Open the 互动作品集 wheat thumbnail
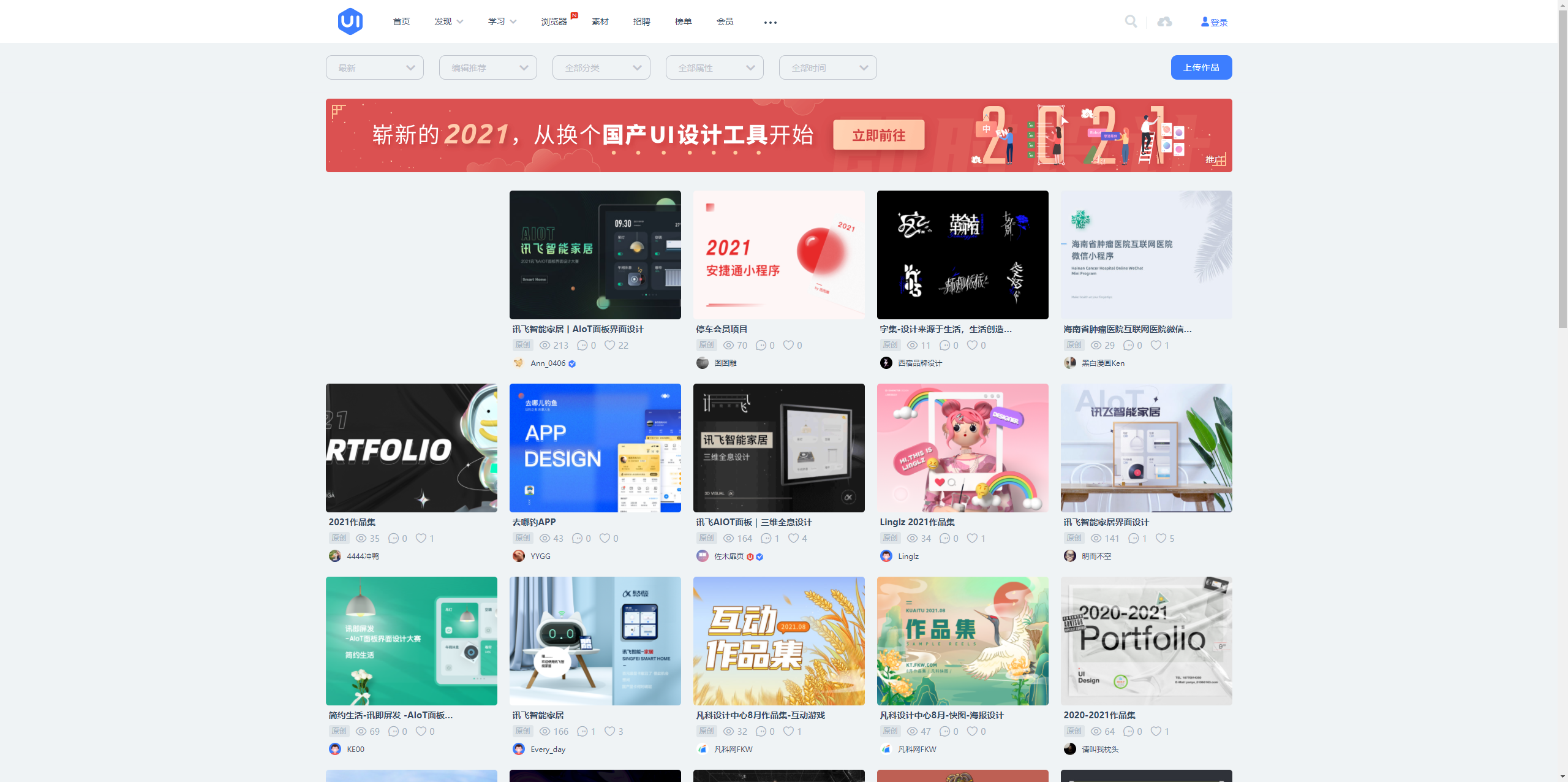This screenshot has width=1568, height=782. tap(778, 640)
